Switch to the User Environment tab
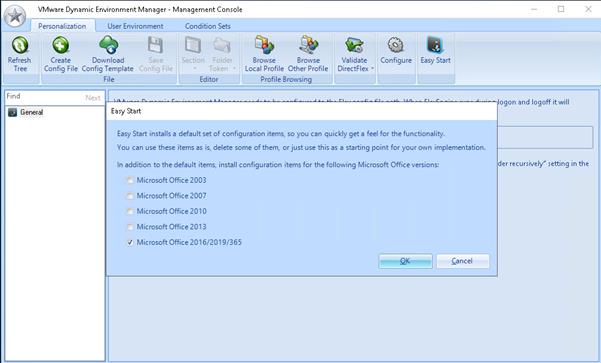601x363 pixels. click(135, 26)
